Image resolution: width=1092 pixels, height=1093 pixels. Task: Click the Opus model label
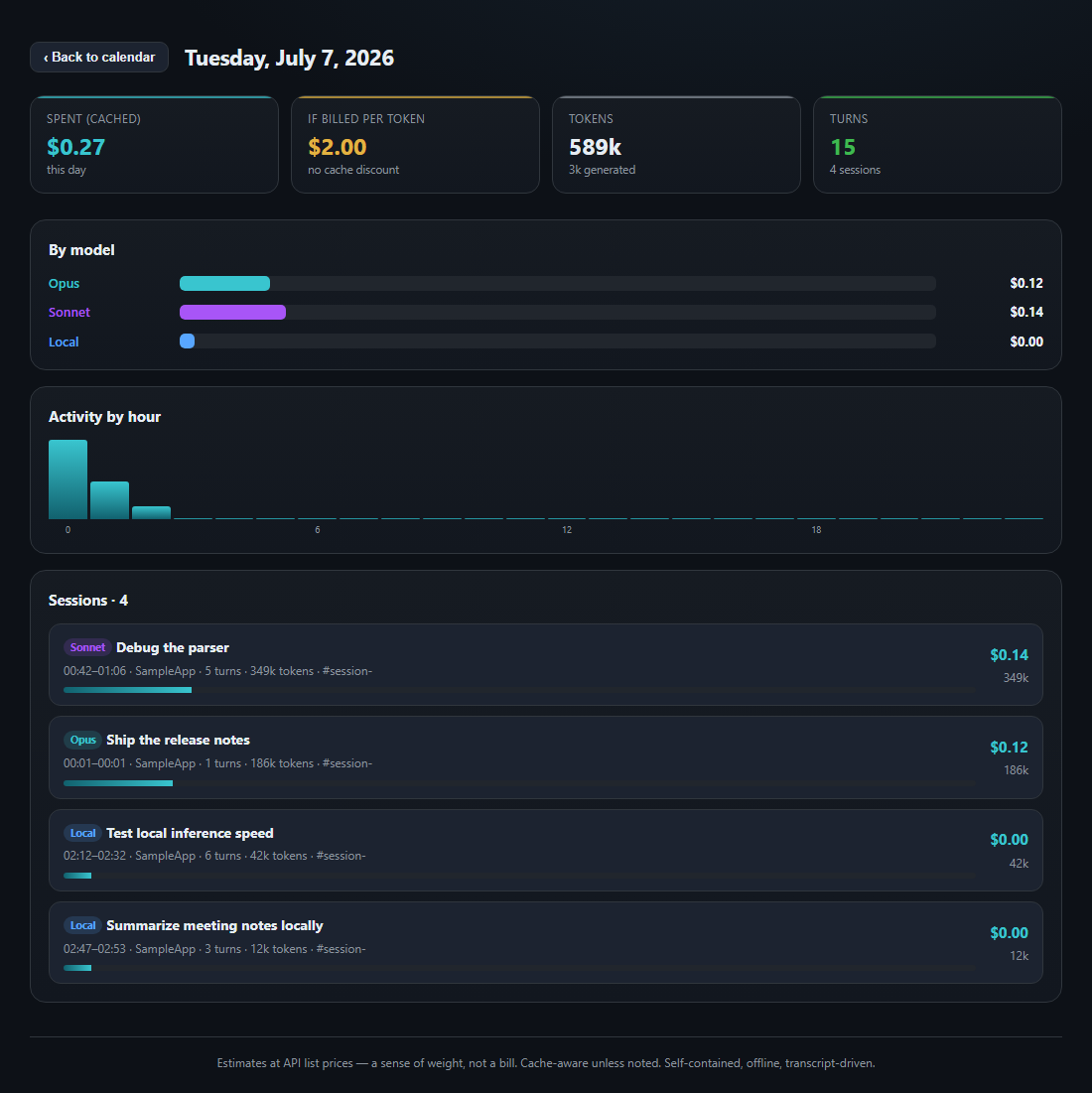click(65, 283)
